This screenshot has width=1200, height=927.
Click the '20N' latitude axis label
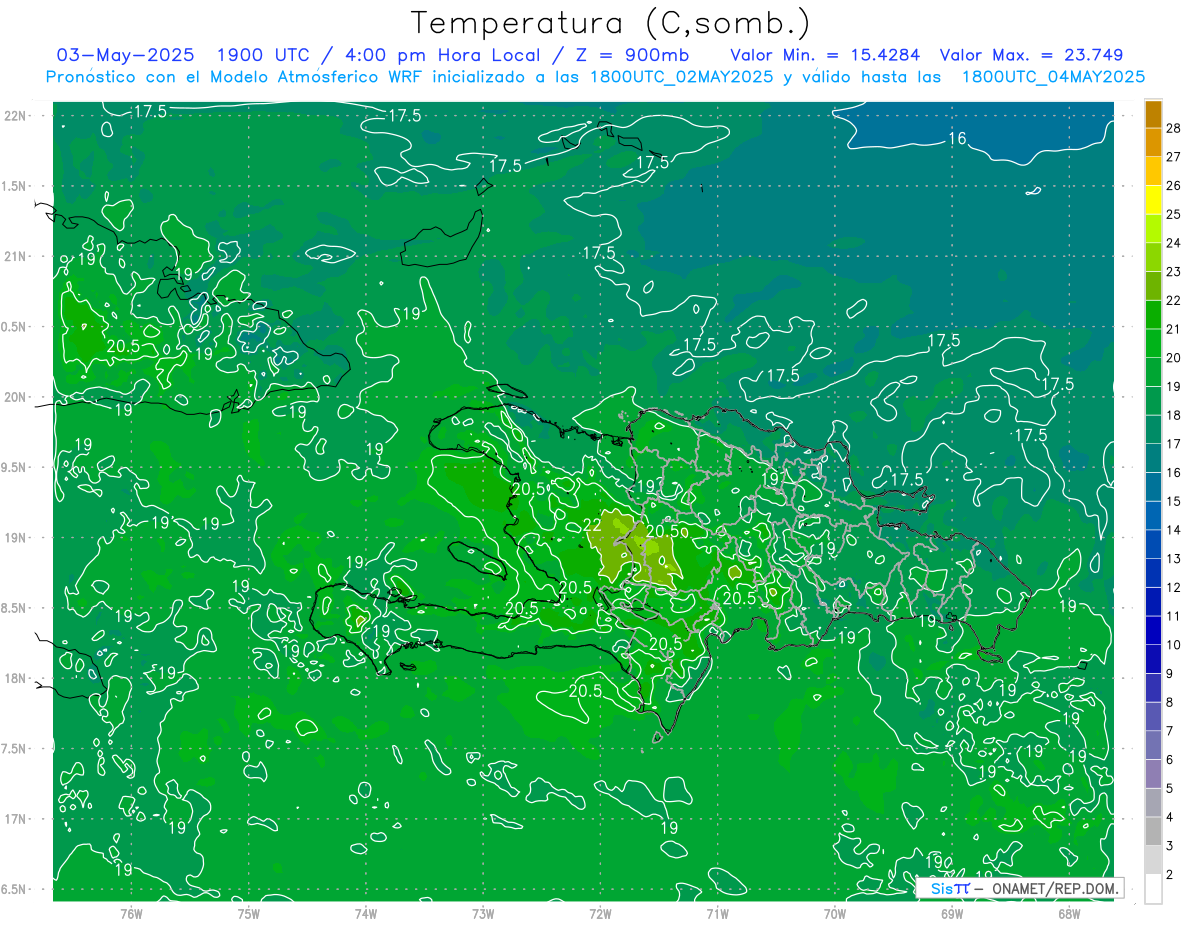[16, 397]
